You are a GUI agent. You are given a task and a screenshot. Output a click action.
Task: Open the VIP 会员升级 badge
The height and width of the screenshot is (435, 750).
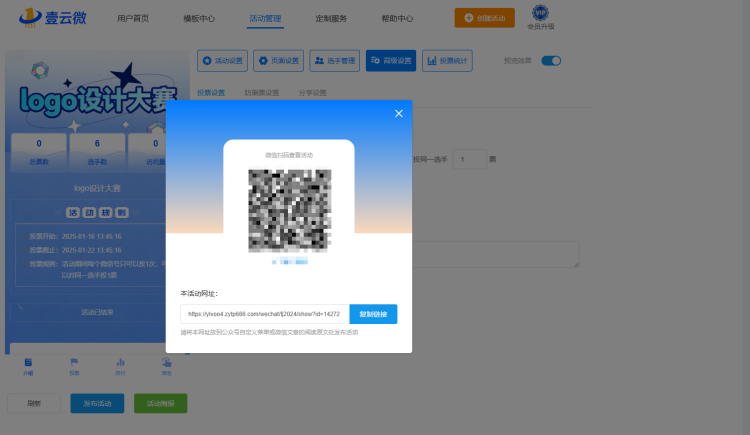[540, 17]
